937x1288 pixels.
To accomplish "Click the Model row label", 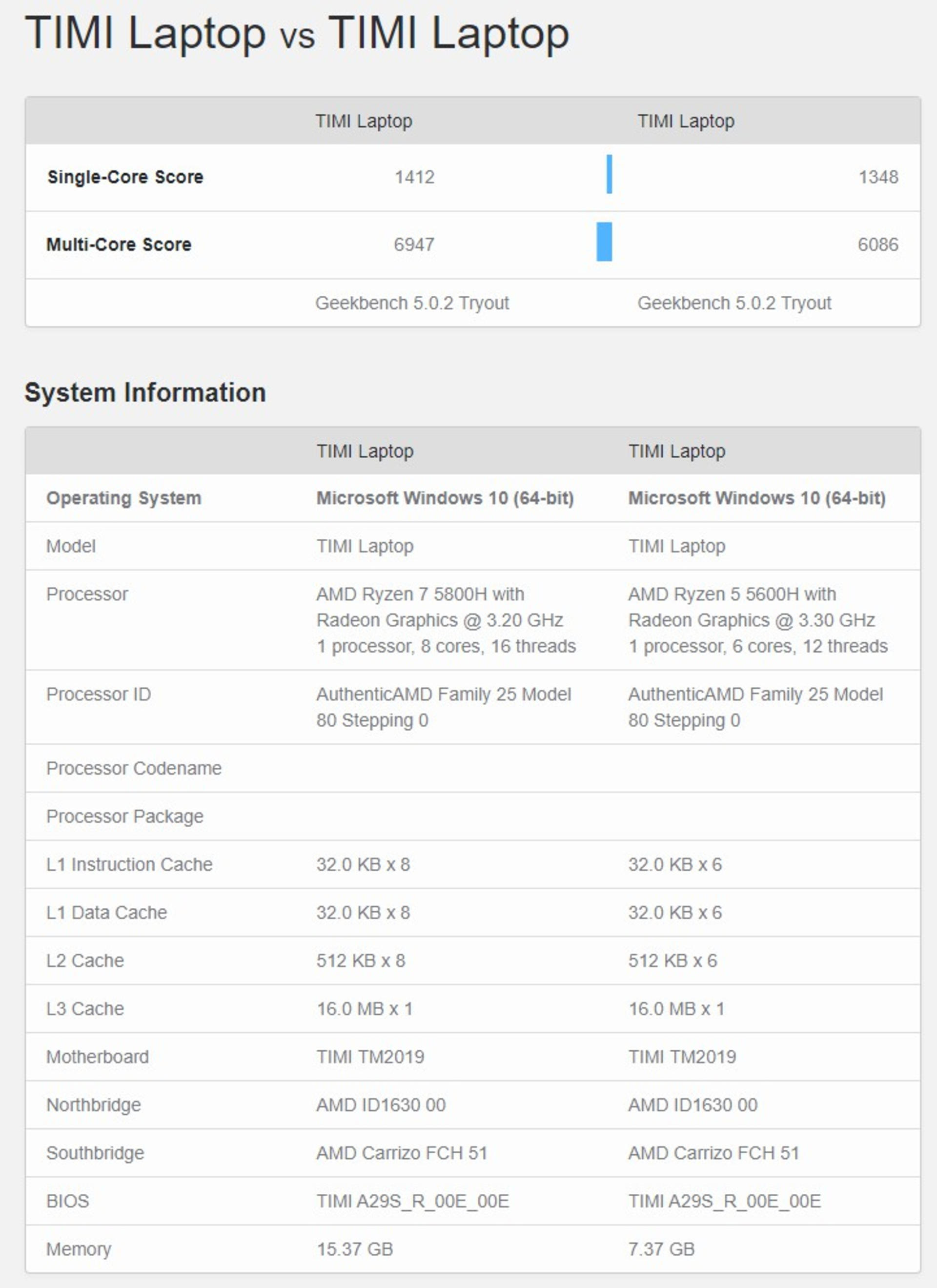I will (71, 546).
